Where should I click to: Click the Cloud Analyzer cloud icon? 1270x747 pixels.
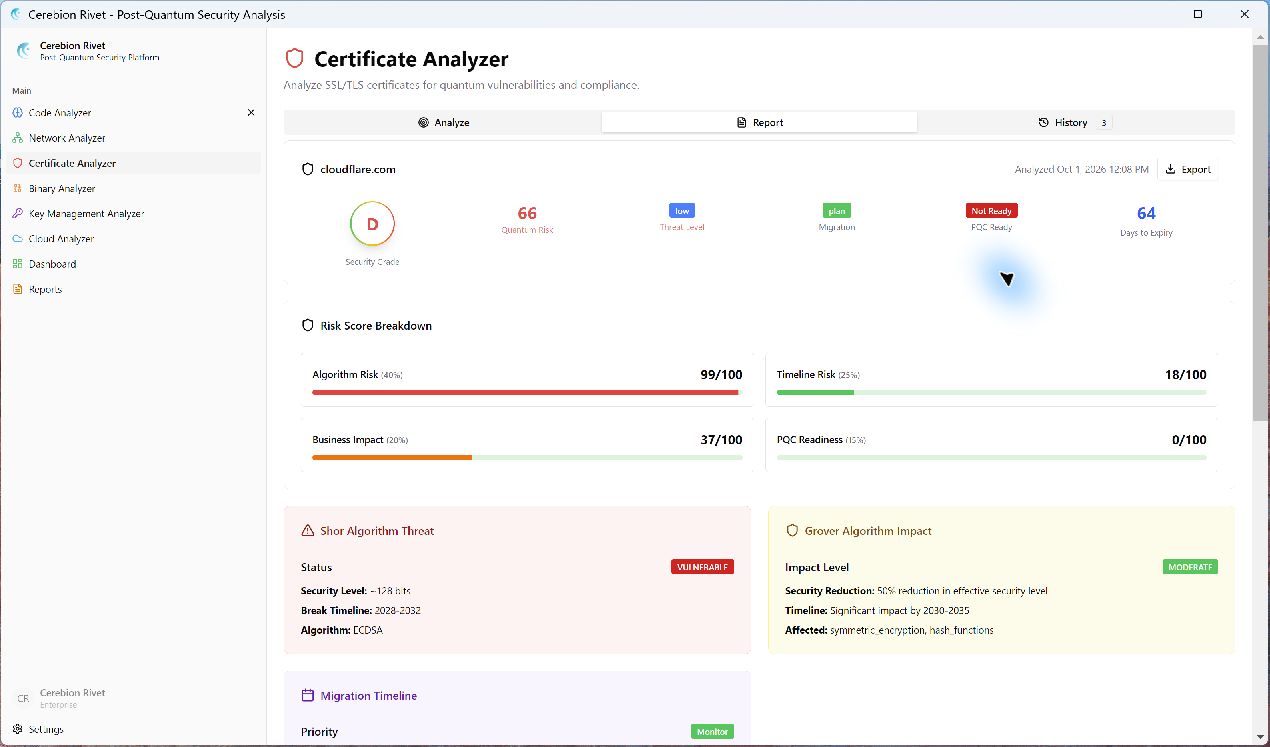coord(18,239)
